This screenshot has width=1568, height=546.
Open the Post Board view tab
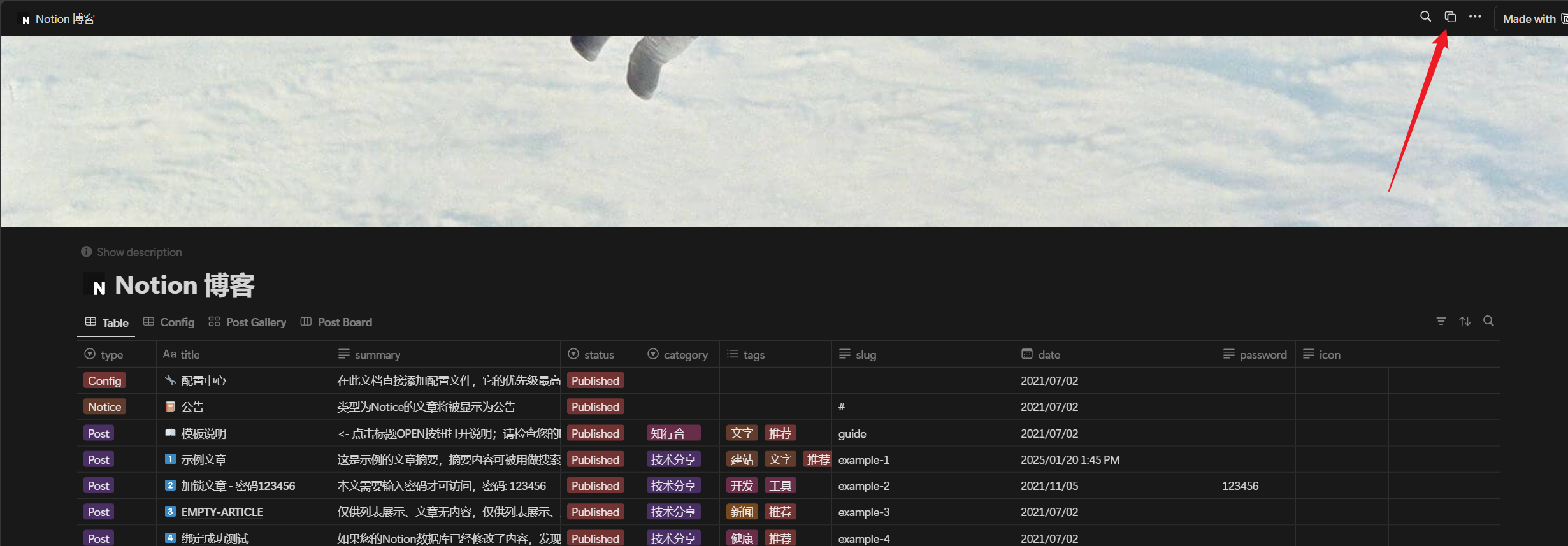pyautogui.click(x=336, y=322)
